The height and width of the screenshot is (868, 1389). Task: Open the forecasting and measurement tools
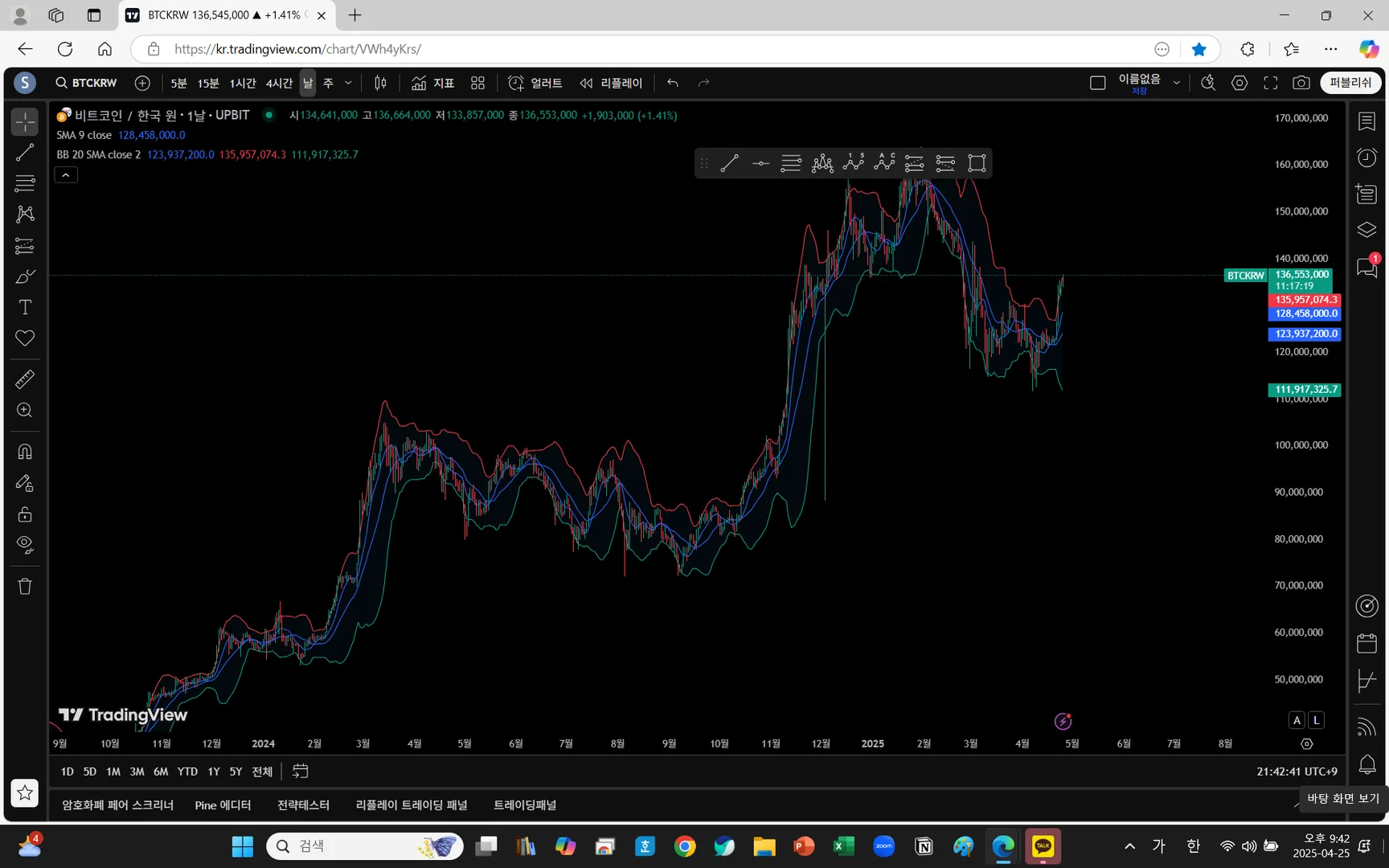(x=25, y=245)
